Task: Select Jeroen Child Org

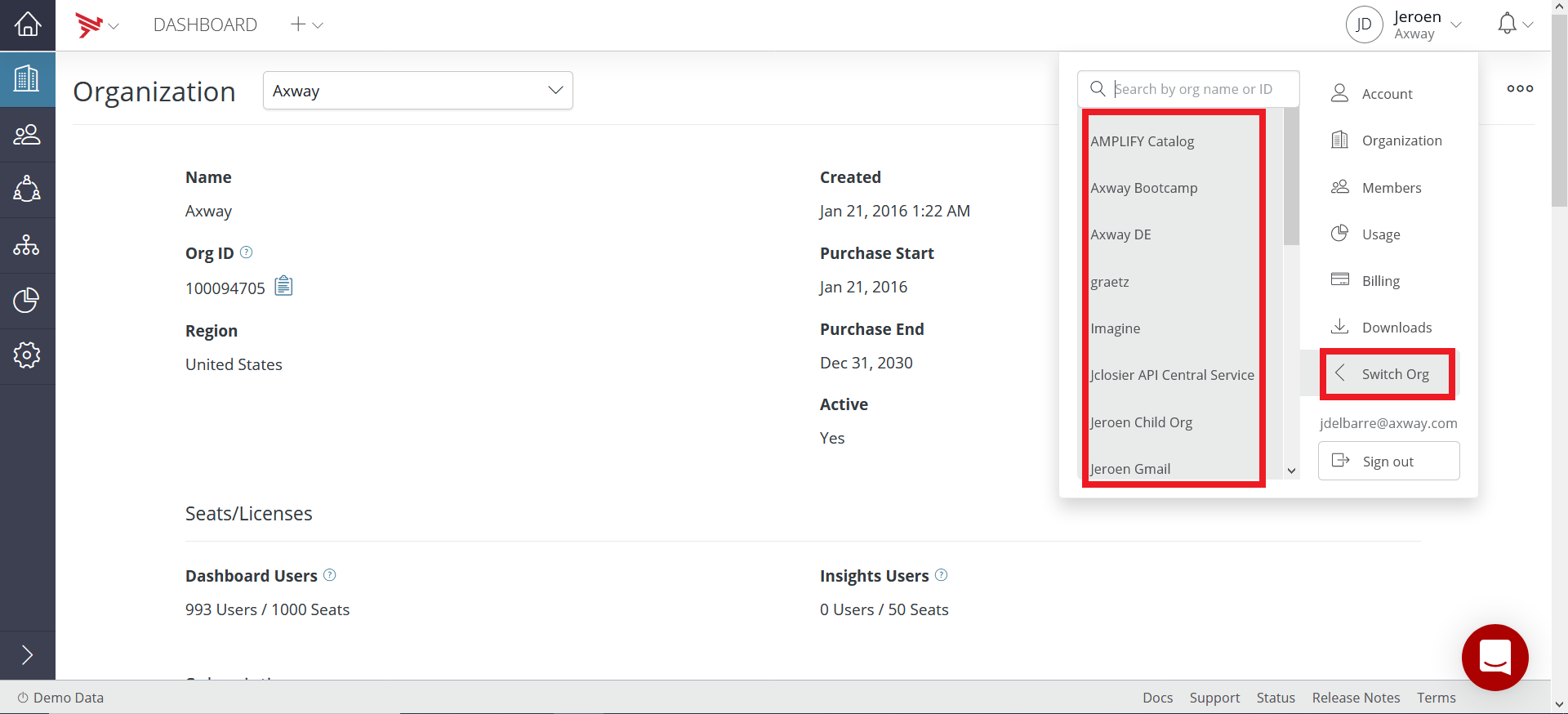Action: pyautogui.click(x=1141, y=422)
